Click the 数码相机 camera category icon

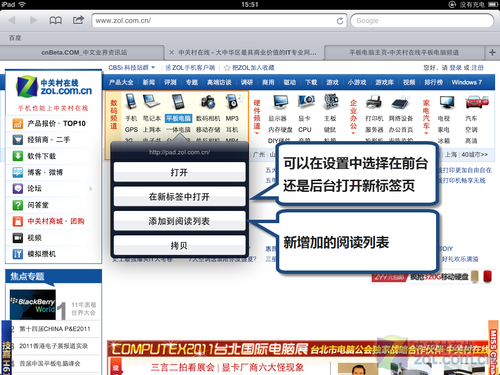208,102
